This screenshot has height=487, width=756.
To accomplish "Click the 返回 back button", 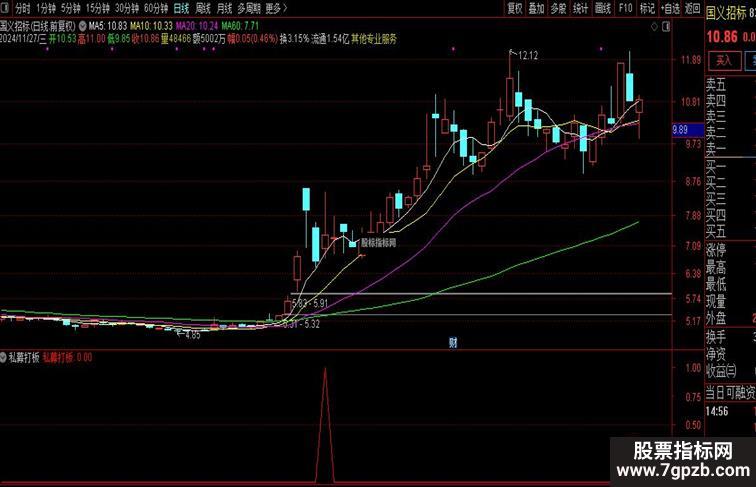I will (692, 8).
